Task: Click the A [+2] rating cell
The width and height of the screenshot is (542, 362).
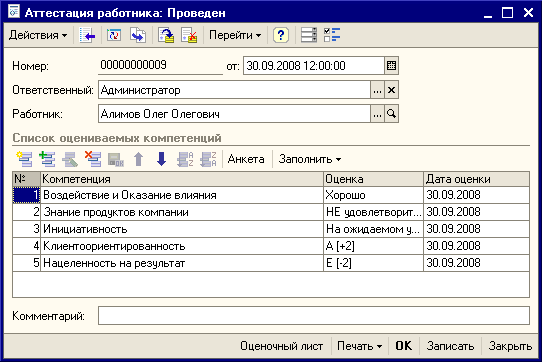Action: tap(373, 246)
